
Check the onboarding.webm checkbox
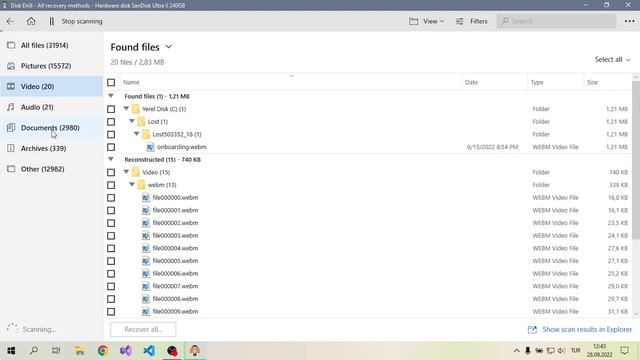111,147
